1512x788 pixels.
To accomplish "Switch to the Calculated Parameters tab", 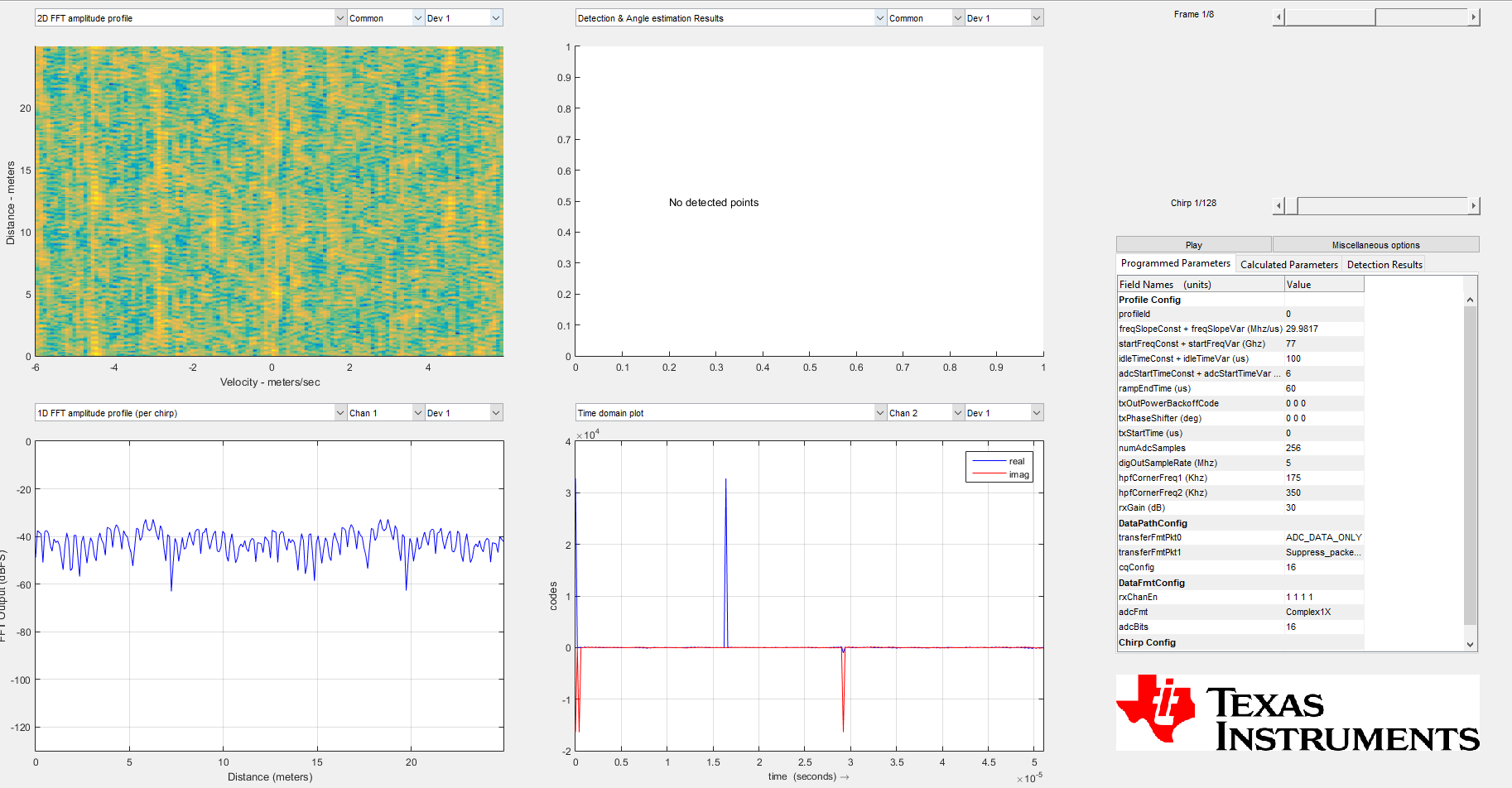I will click(1288, 264).
